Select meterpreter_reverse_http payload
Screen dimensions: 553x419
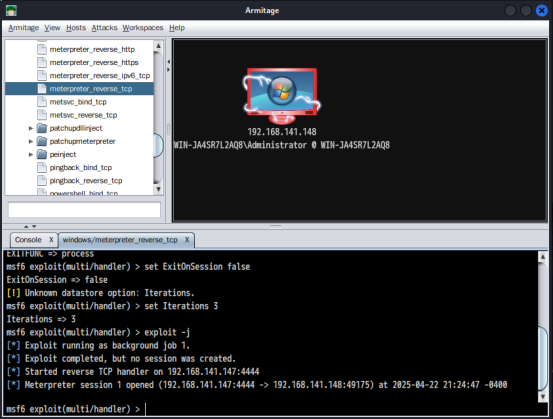pos(92,49)
